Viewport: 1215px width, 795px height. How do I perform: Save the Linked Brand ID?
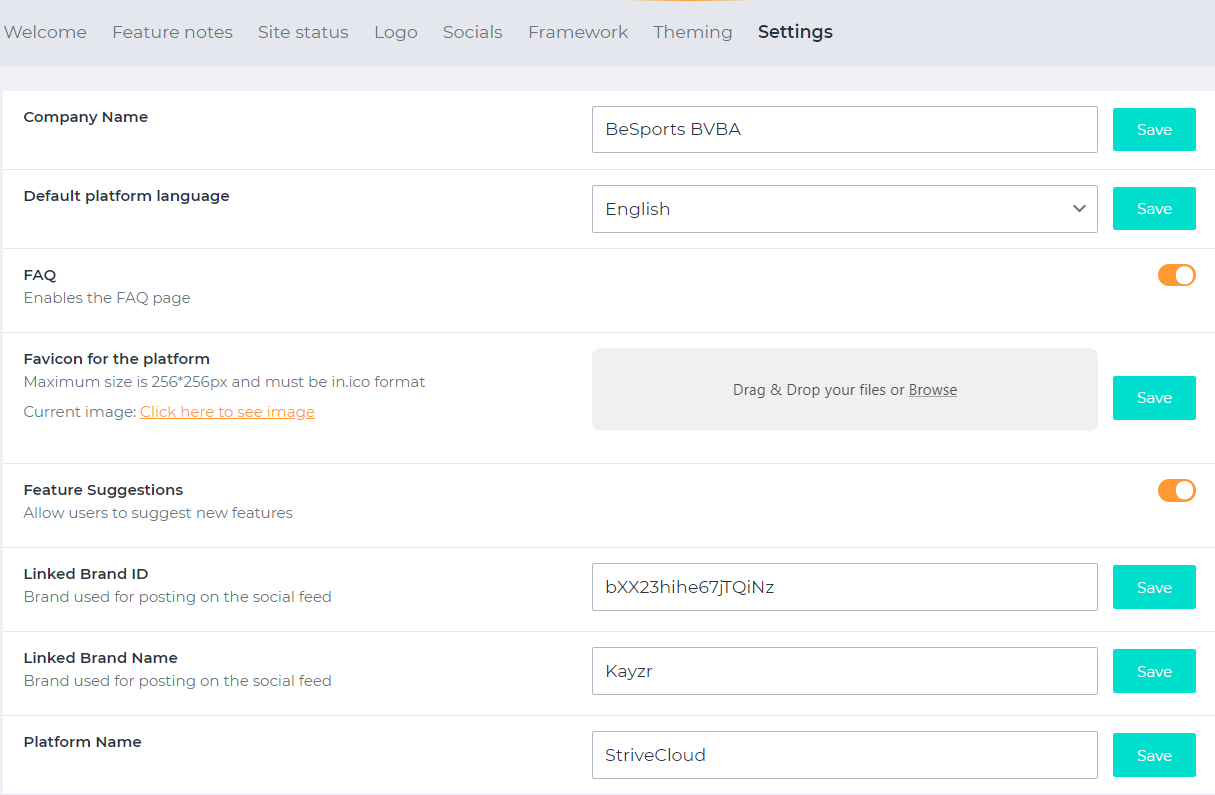click(1154, 588)
